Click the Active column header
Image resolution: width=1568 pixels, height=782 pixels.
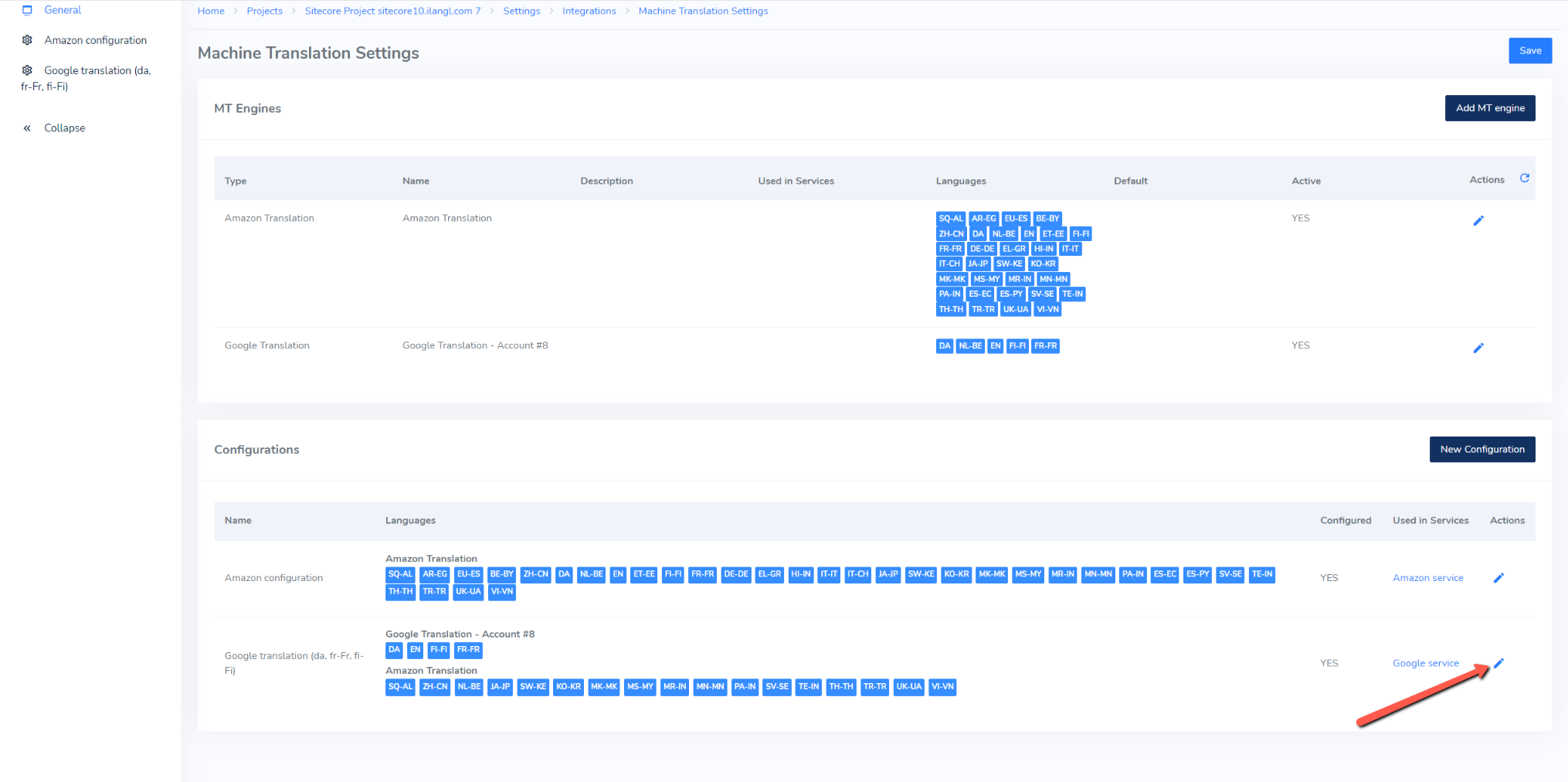pyautogui.click(x=1306, y=181)
